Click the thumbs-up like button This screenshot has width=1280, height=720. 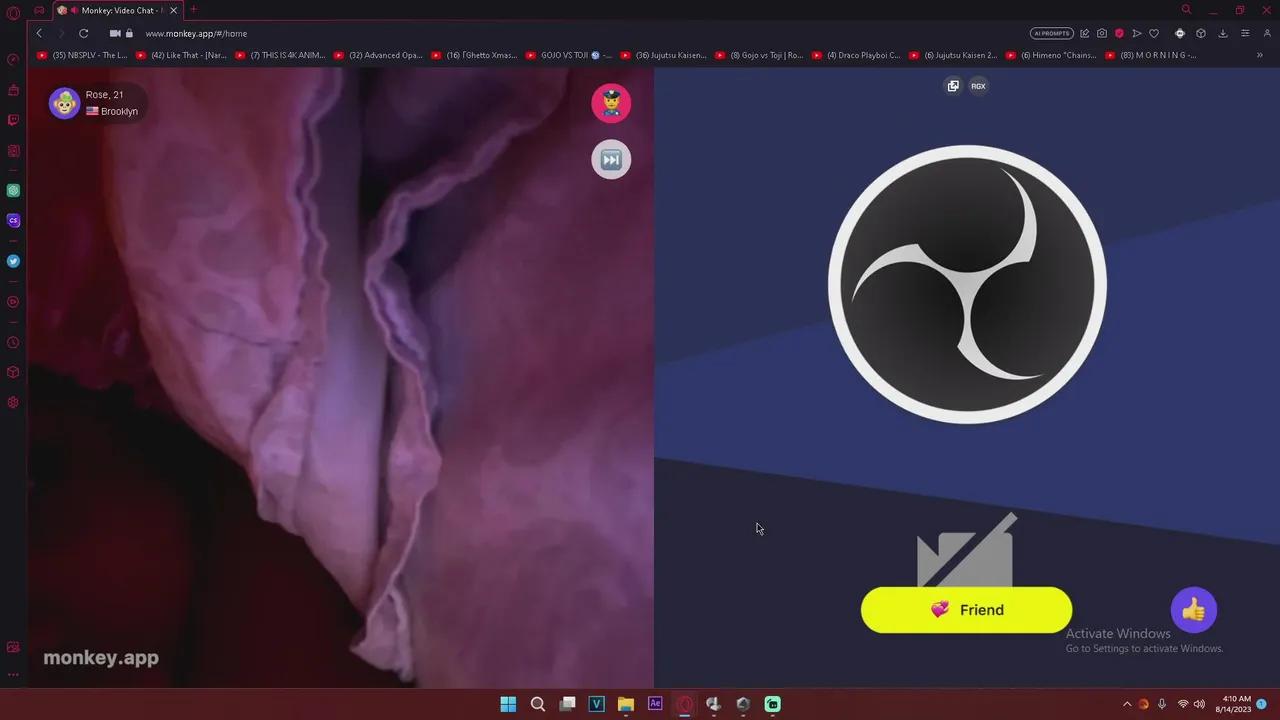click(x=1193, y=610)
